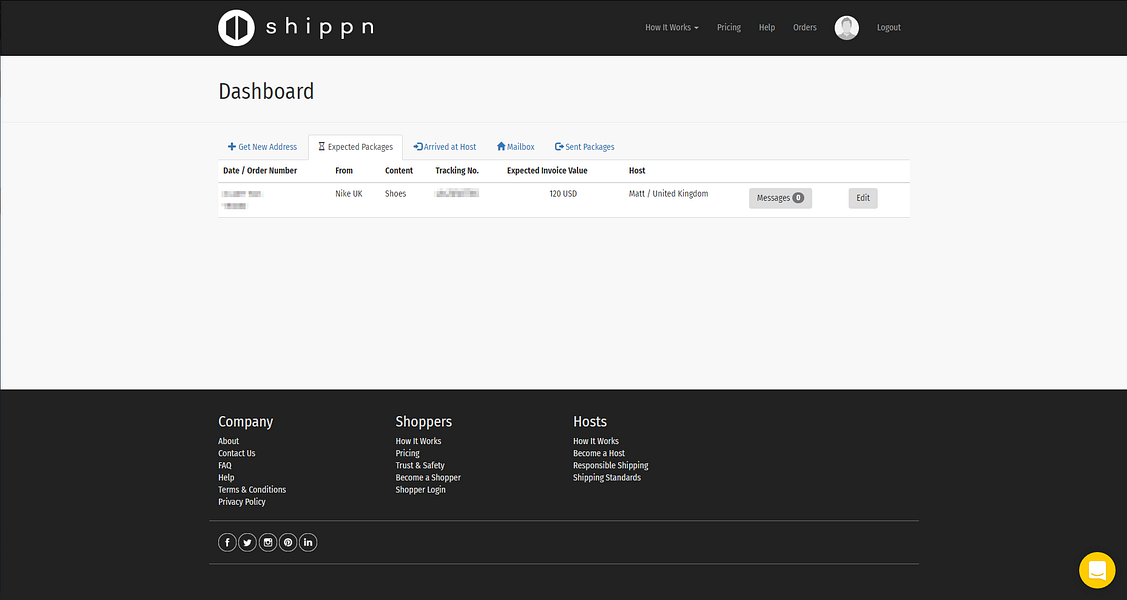Visit the Facebook social icon
Viewport: 1127px width, 600px height.
click(227, 543)
